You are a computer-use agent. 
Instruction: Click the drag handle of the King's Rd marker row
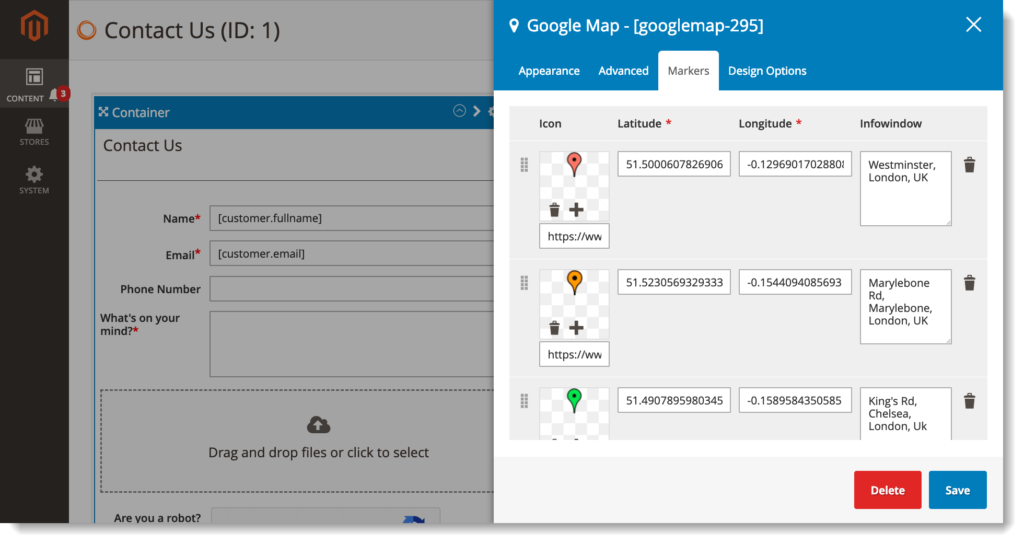(x=524, y=401)
